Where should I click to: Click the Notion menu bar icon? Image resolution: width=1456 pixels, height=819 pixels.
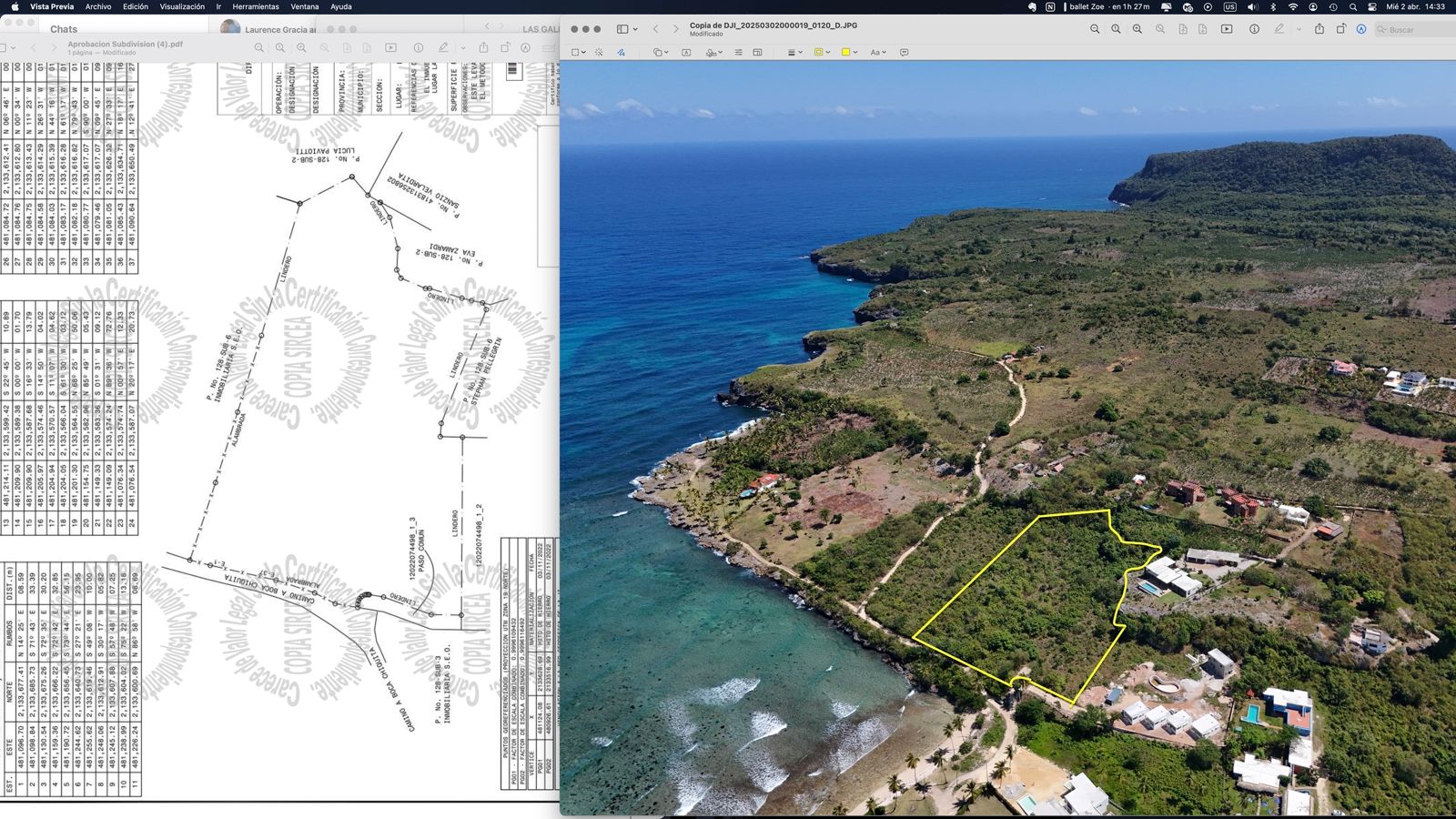click(1050, 6)
